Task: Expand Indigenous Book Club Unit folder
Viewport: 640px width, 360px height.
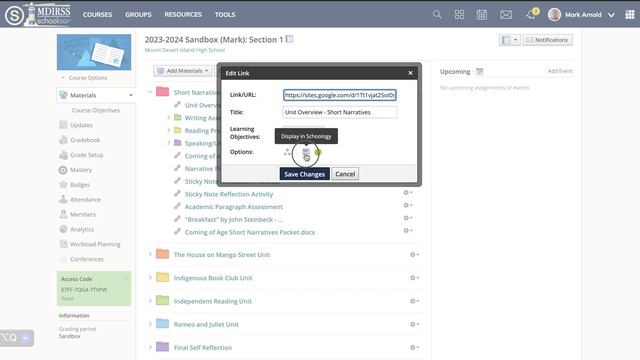Action: [150, 278]
